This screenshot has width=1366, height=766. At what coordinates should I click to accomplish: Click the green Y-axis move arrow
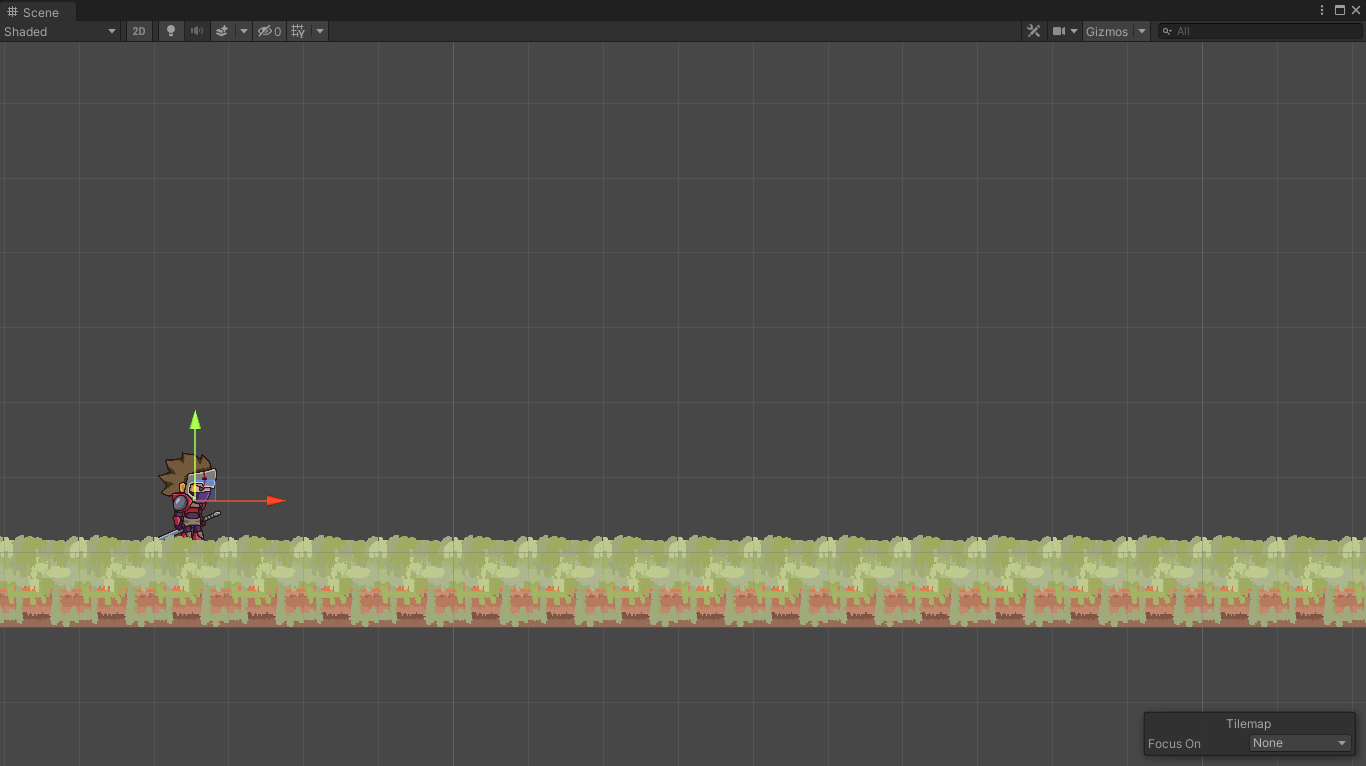coord(195,420)
